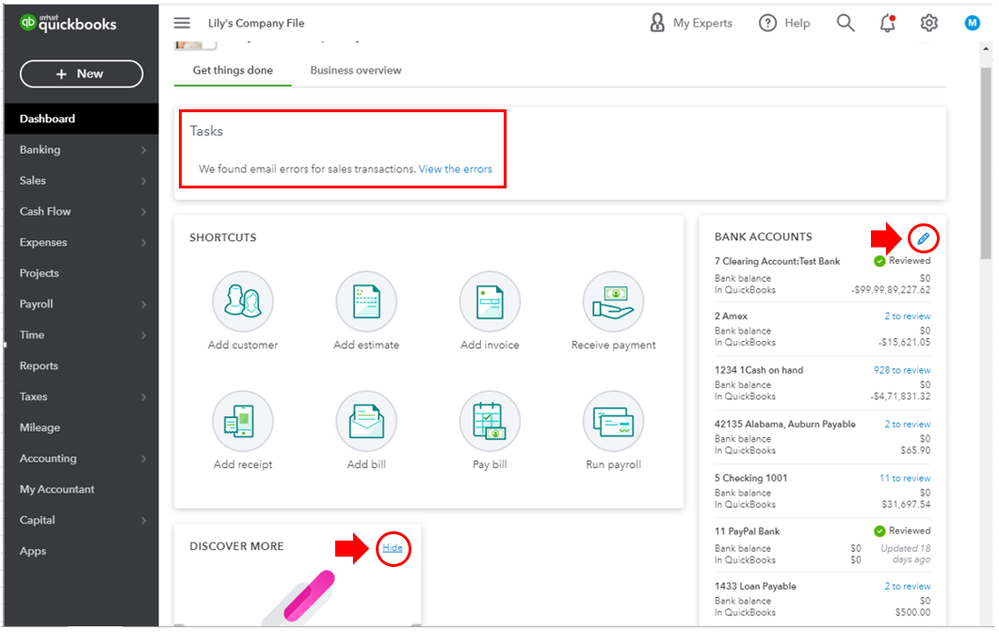Open the notifications bell
999x633 pixels.
[x=888, y=23]
